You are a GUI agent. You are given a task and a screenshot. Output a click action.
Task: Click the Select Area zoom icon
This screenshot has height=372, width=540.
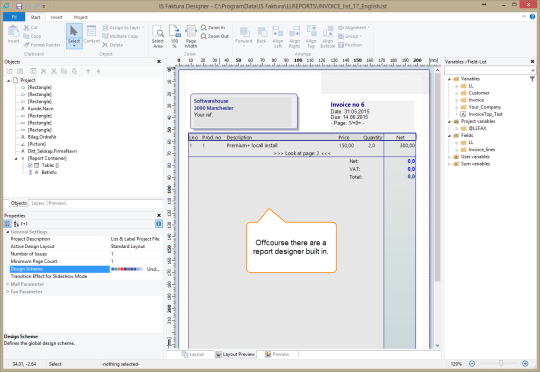[x=158, y=36]
